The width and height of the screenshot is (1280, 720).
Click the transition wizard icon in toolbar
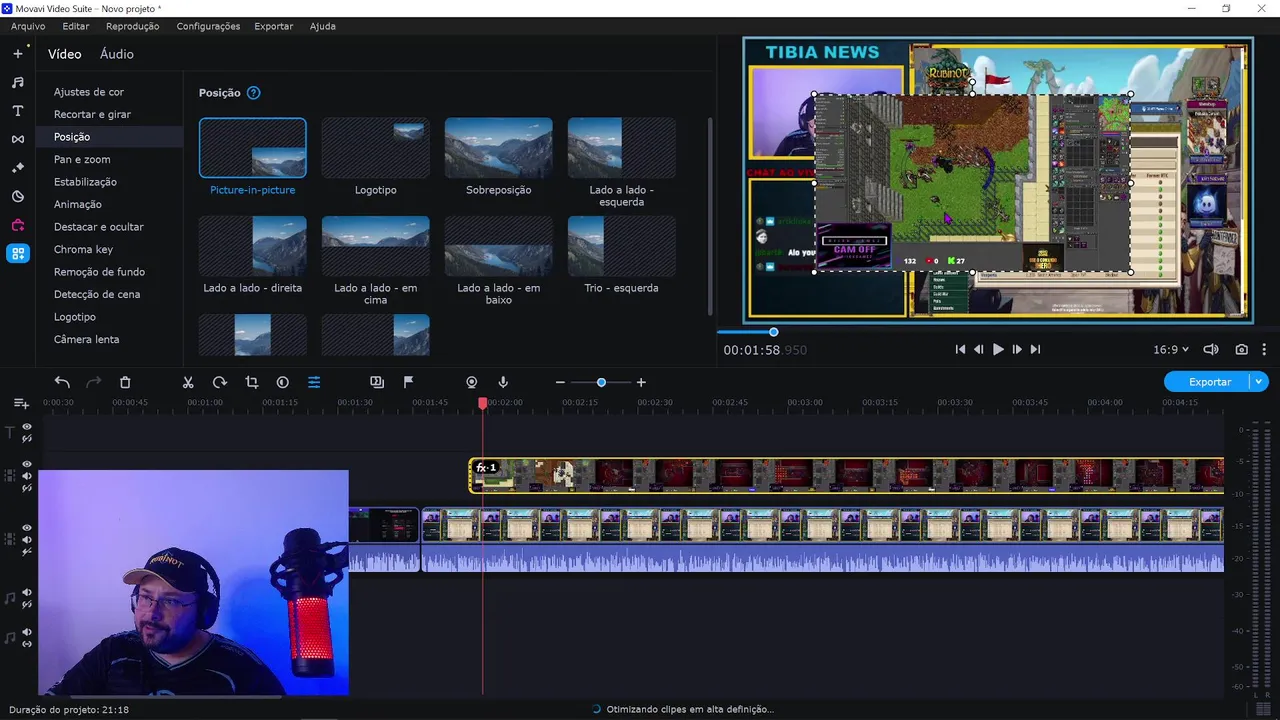click(377, 382)
